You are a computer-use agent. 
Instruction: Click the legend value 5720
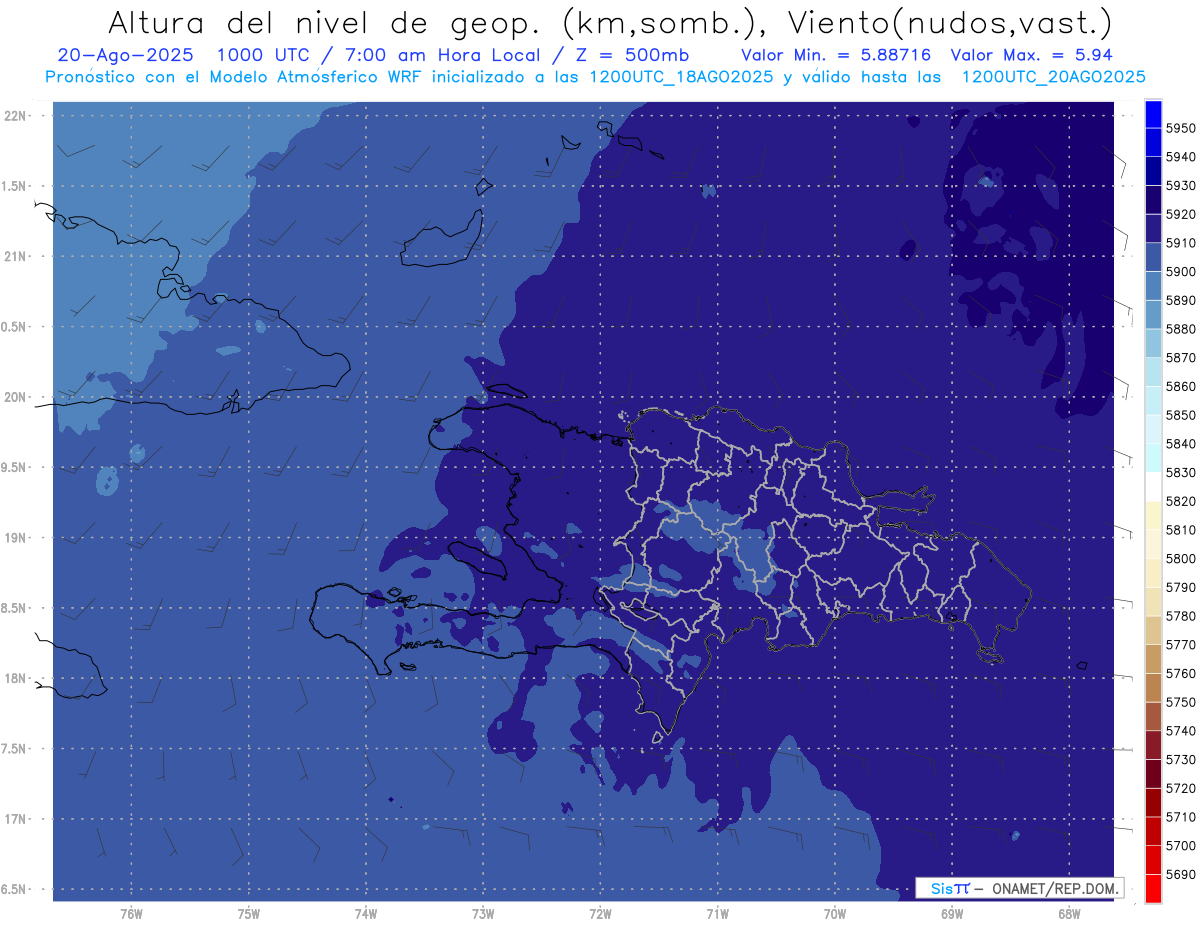1181,788
